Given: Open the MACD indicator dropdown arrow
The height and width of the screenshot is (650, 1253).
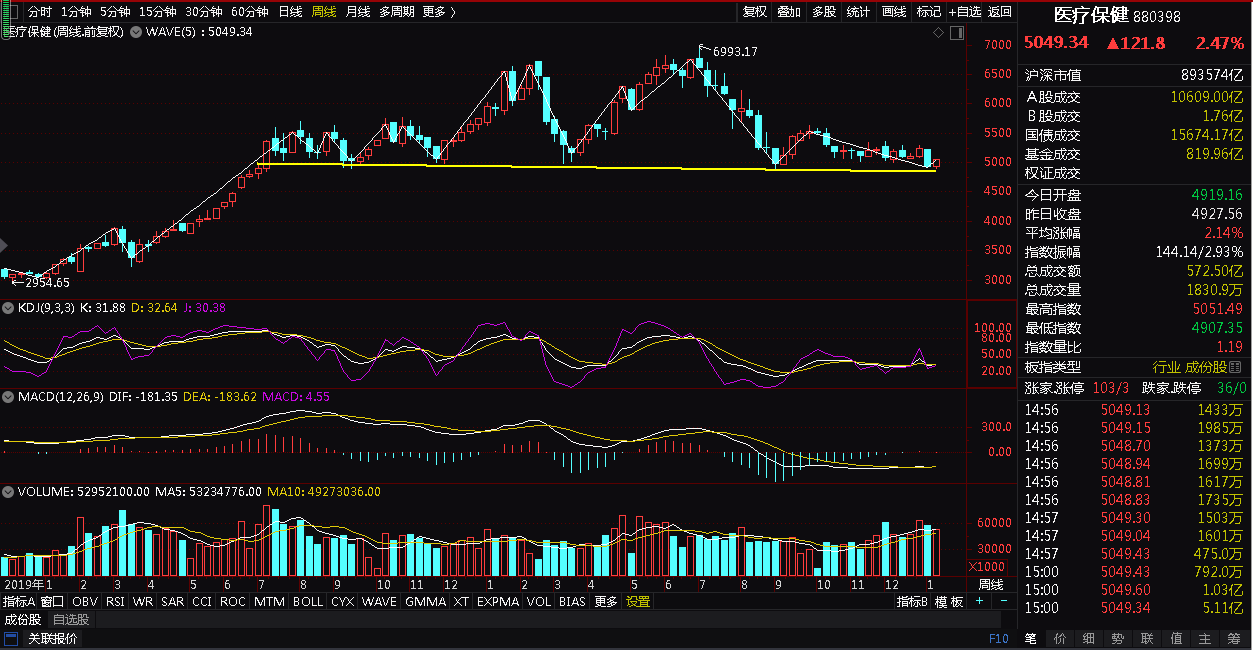Looking at the screenshot, I should click(x=9, y=397).
